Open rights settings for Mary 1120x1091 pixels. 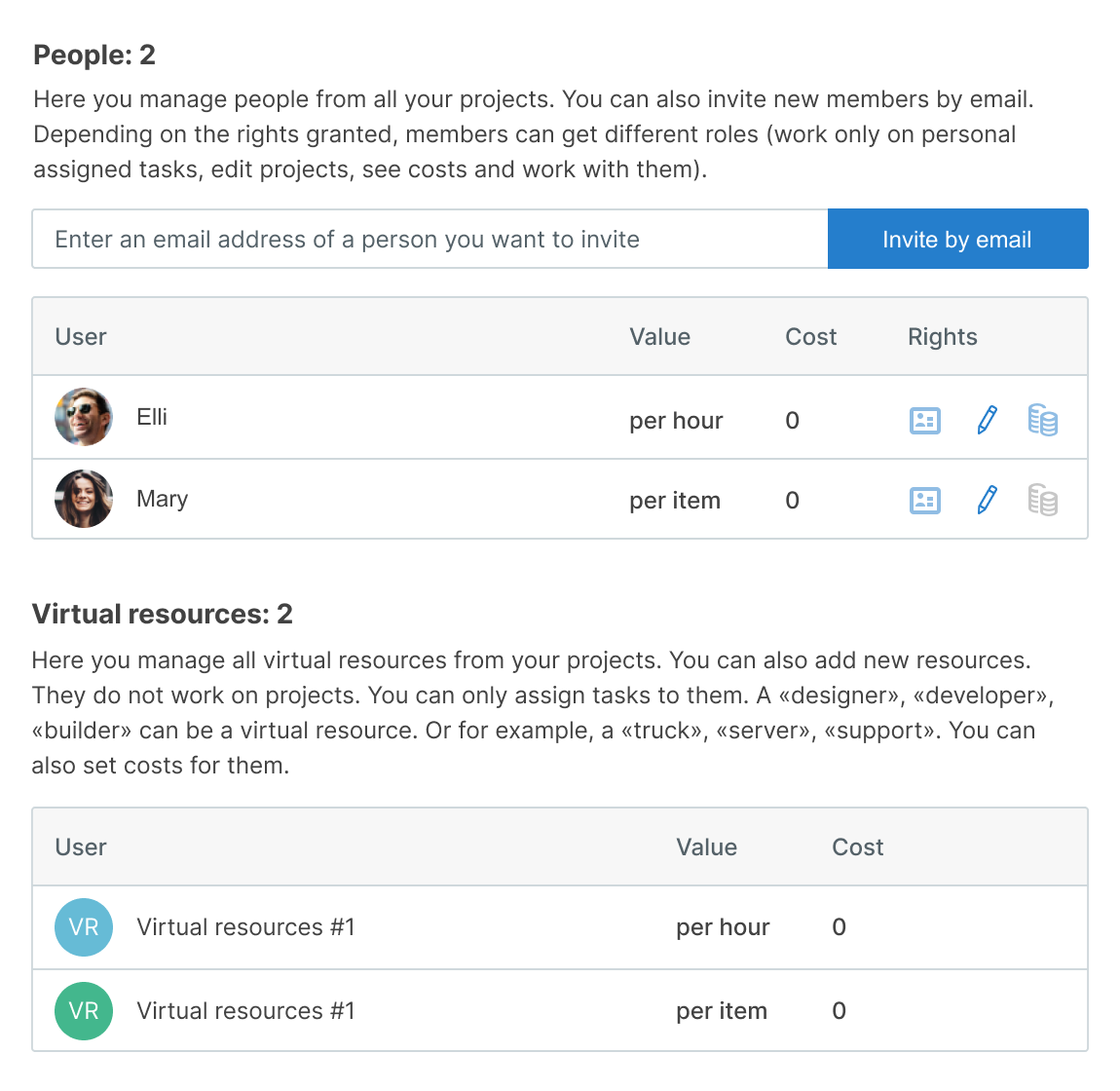pos(924,500)
